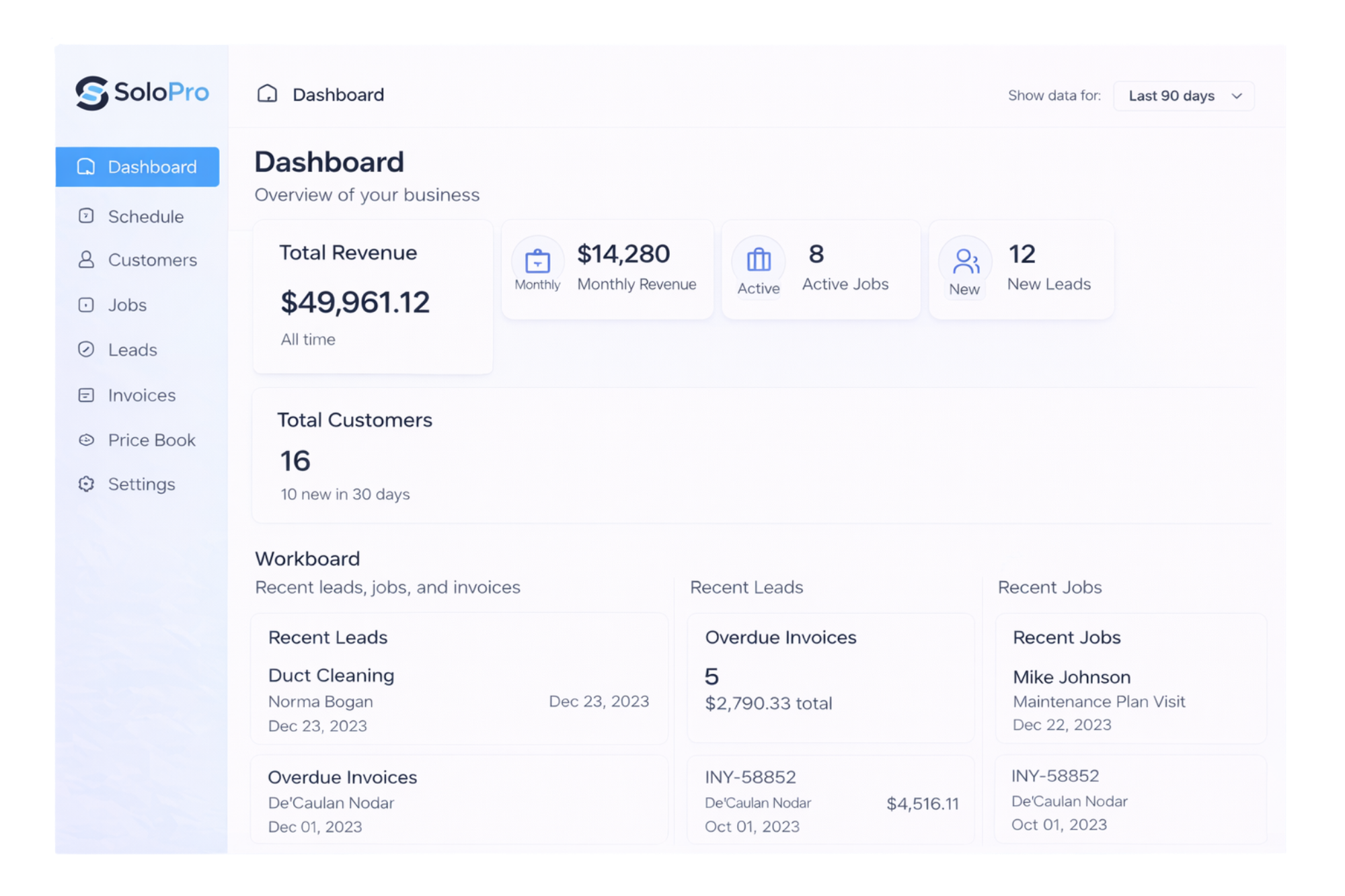Click the Price Book tag icon
Image resolution: width=1345 pixels, height=896 pixels.
tap(86, 440)
